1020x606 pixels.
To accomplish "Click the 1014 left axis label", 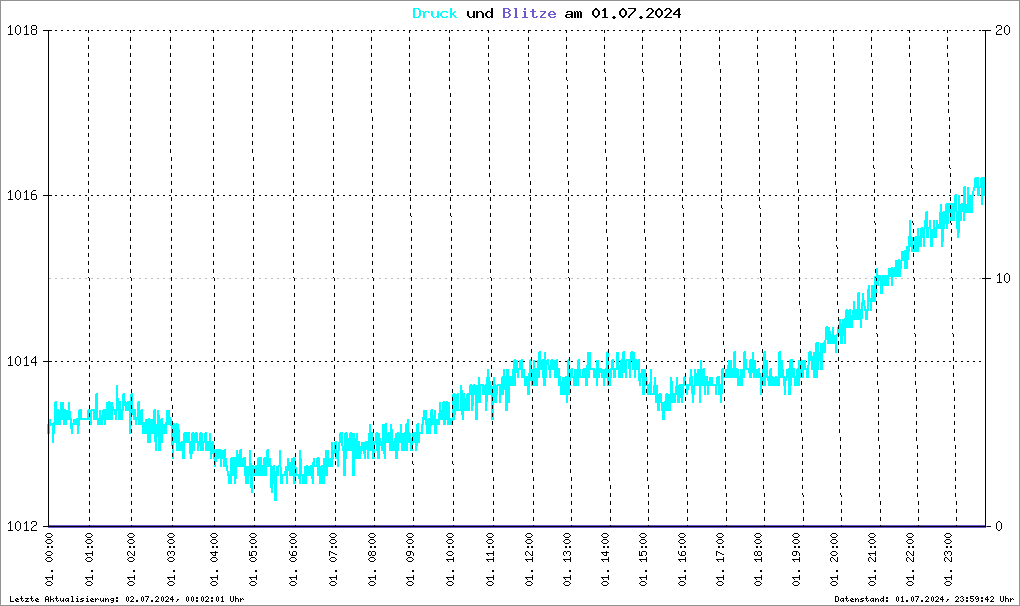I will pyautogui.click(x=22, y=362).
